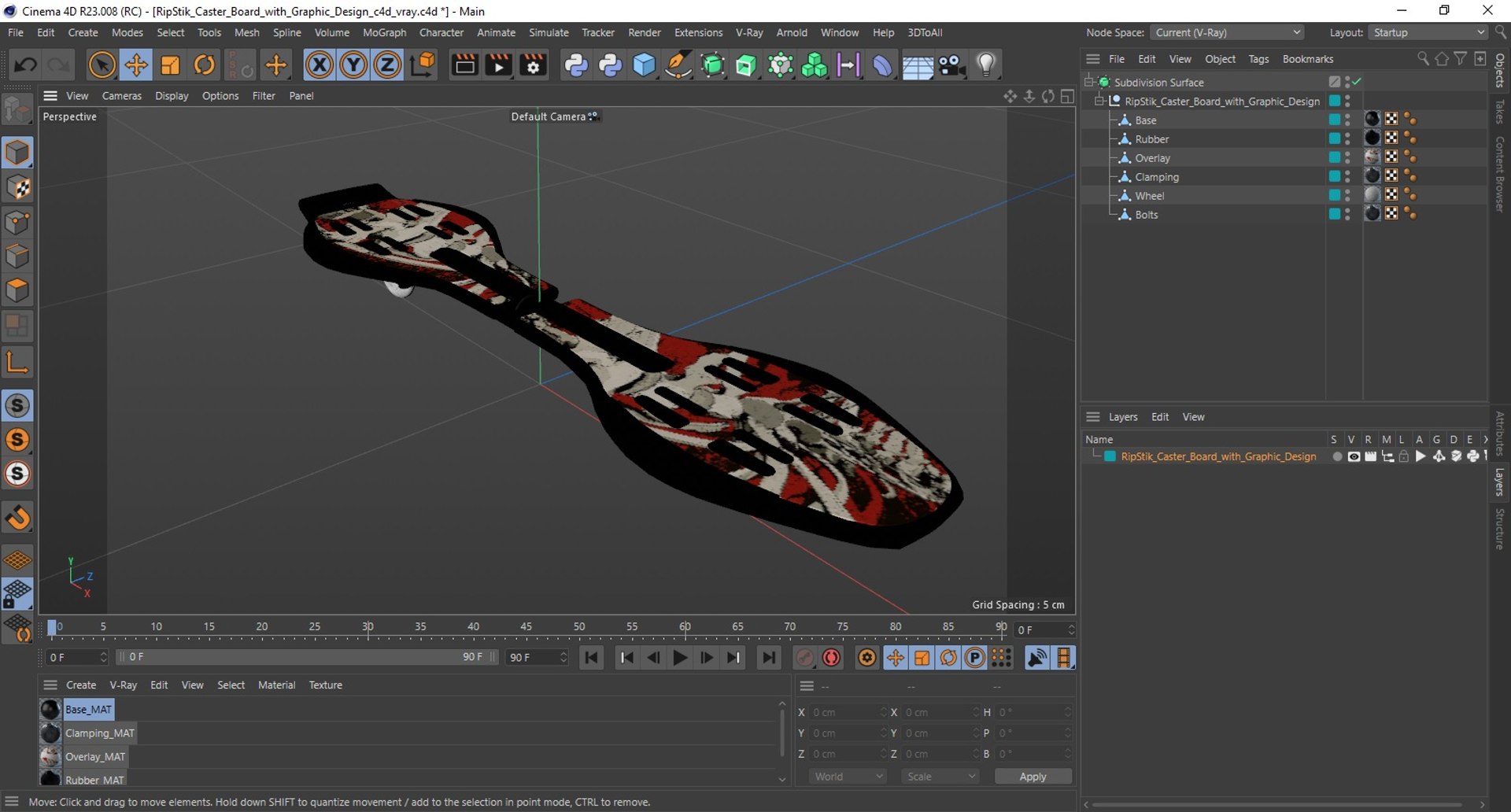Click the timeline preview range slider bar
This screenshot has height=812, width=1511.
point(307,657)
